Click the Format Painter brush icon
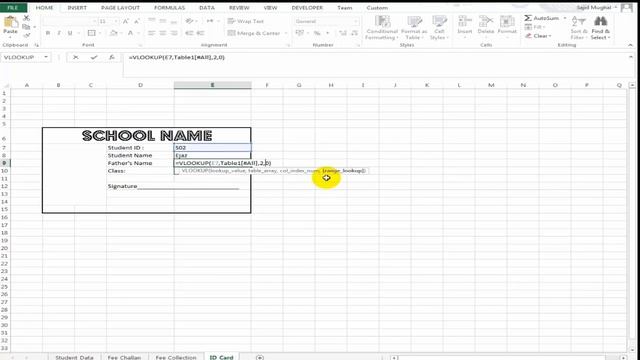The image size is (640, 360). tap(27, 36)
